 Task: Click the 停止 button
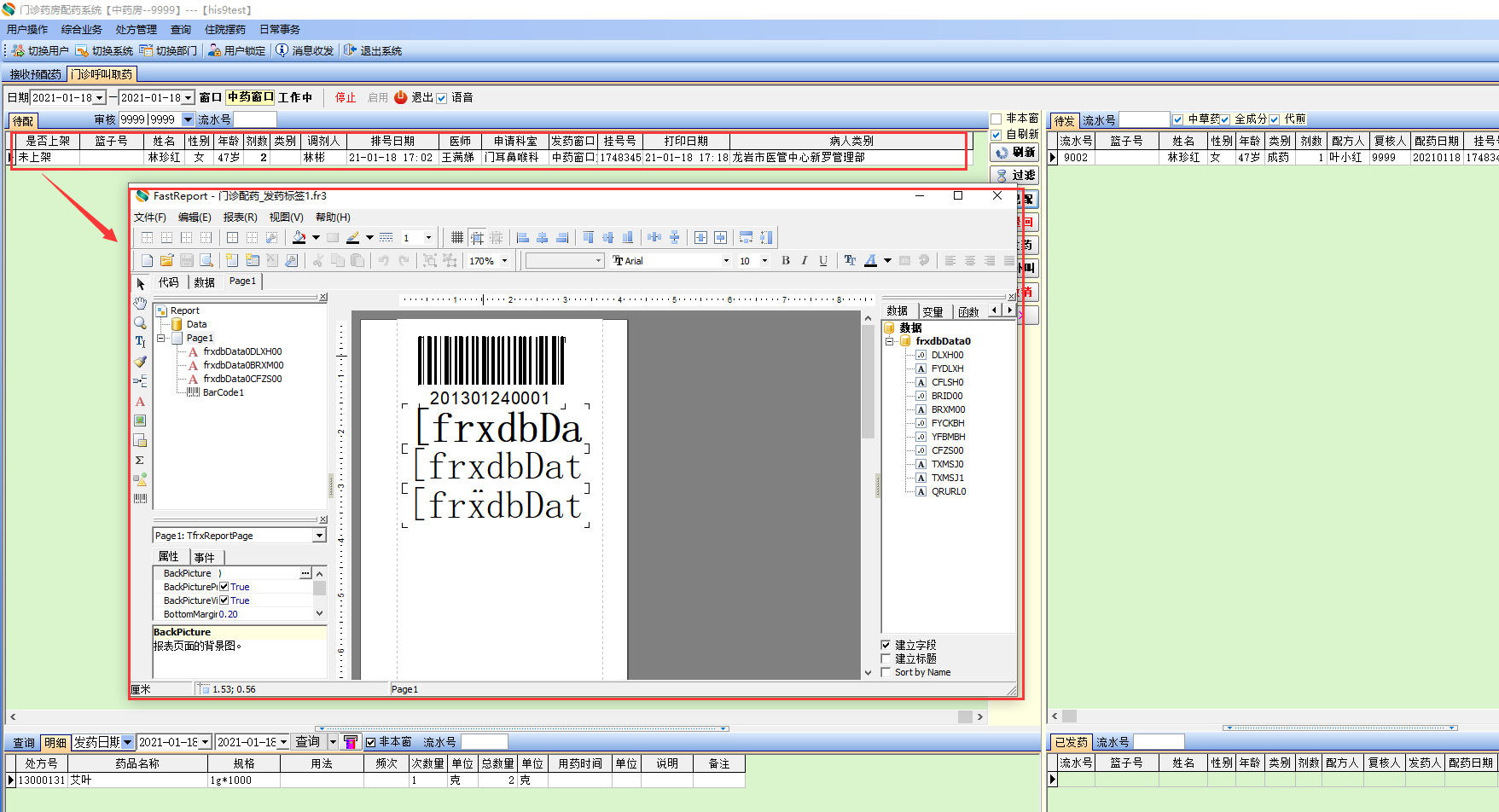pos(346,98)
